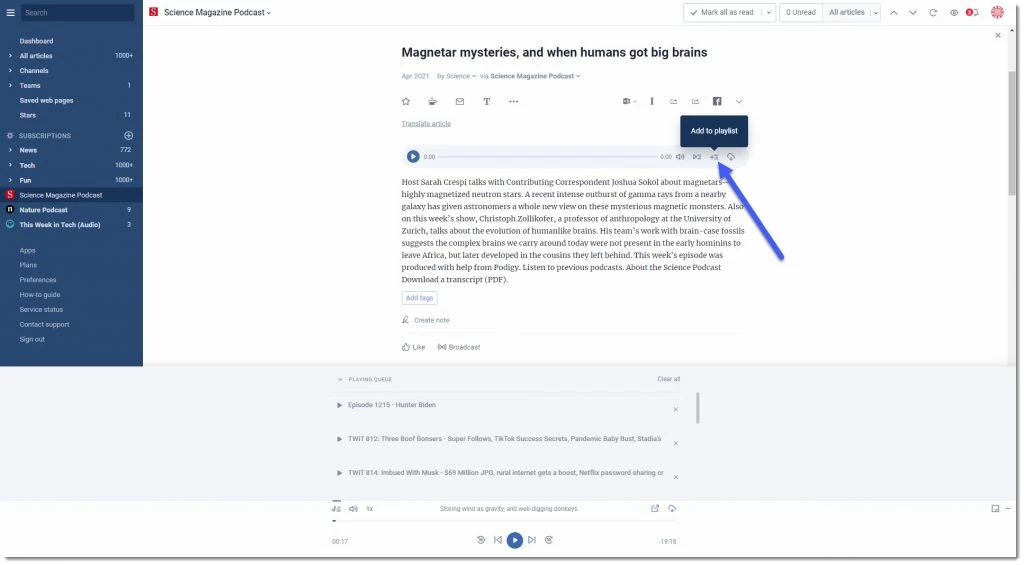
Task: Play the Magnetar mysteries episode
Action: point(413,156)
